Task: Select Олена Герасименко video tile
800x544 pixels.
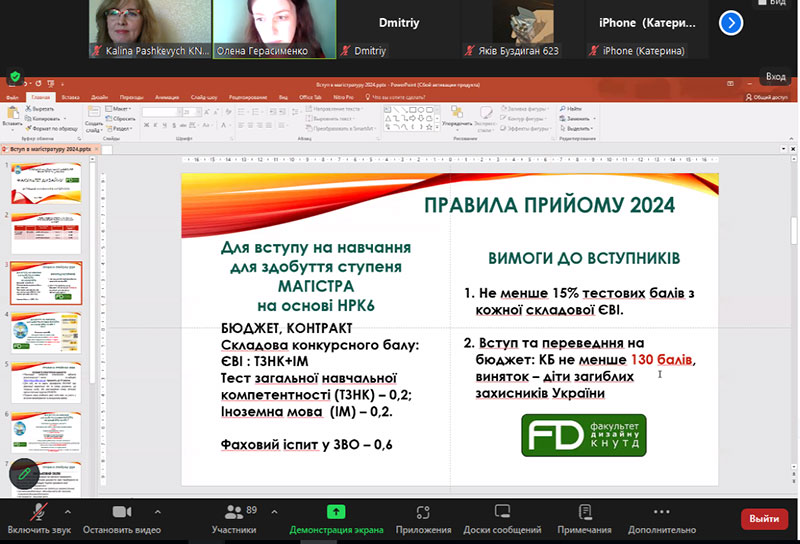Action: [x=272, y=29]
